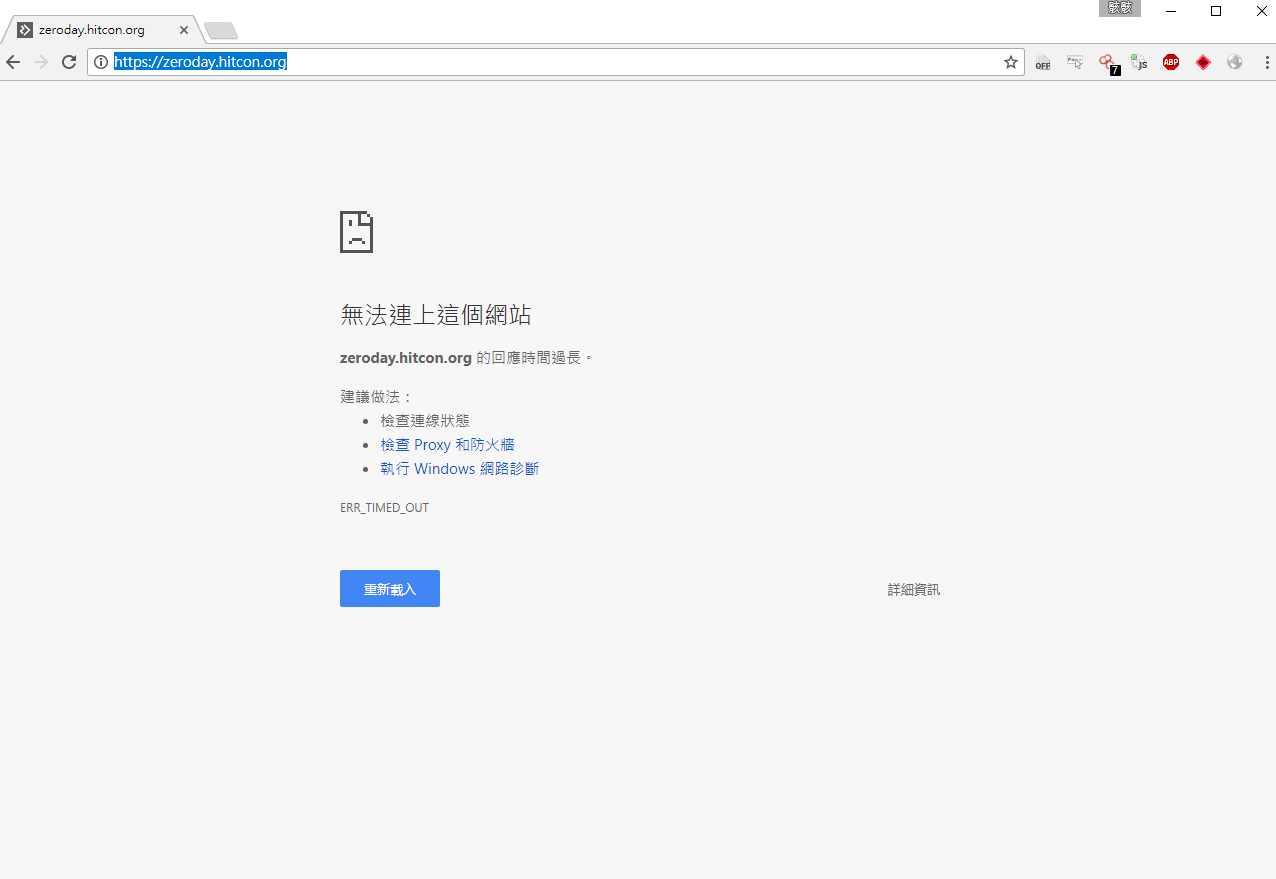
Task: Go back to the previous page
Action: tap(13, 62)
